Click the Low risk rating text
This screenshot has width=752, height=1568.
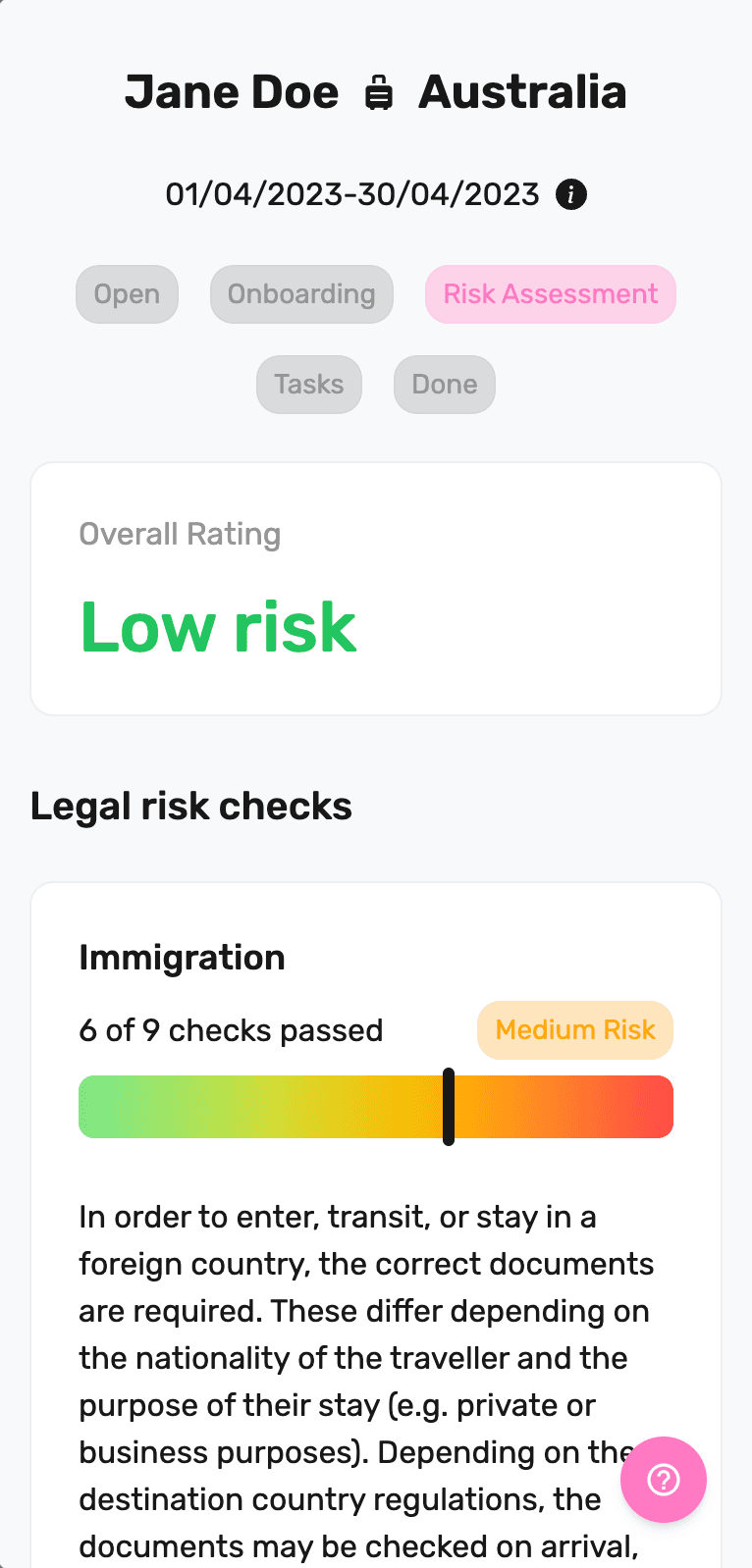click(x=217, y=626)
